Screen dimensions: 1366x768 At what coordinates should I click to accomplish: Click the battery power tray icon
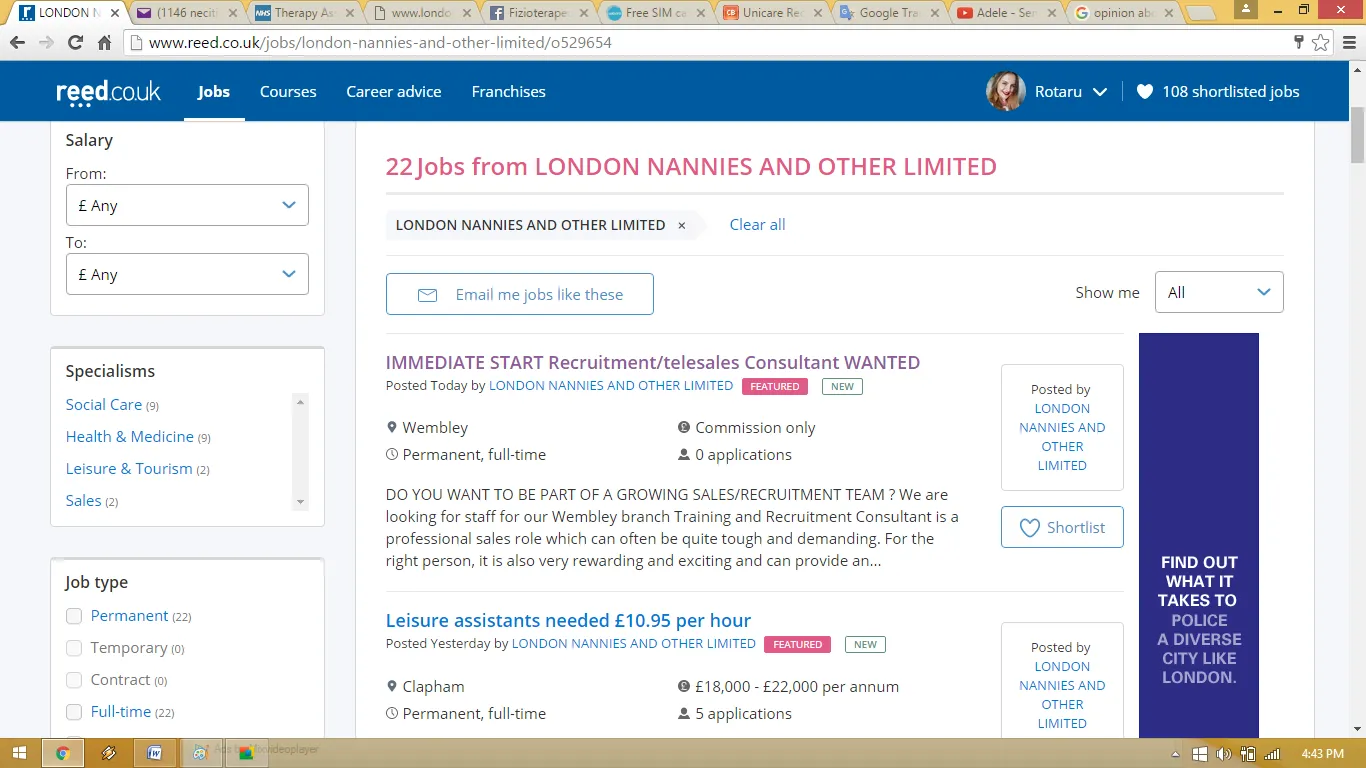click(x=1248, y=753)
